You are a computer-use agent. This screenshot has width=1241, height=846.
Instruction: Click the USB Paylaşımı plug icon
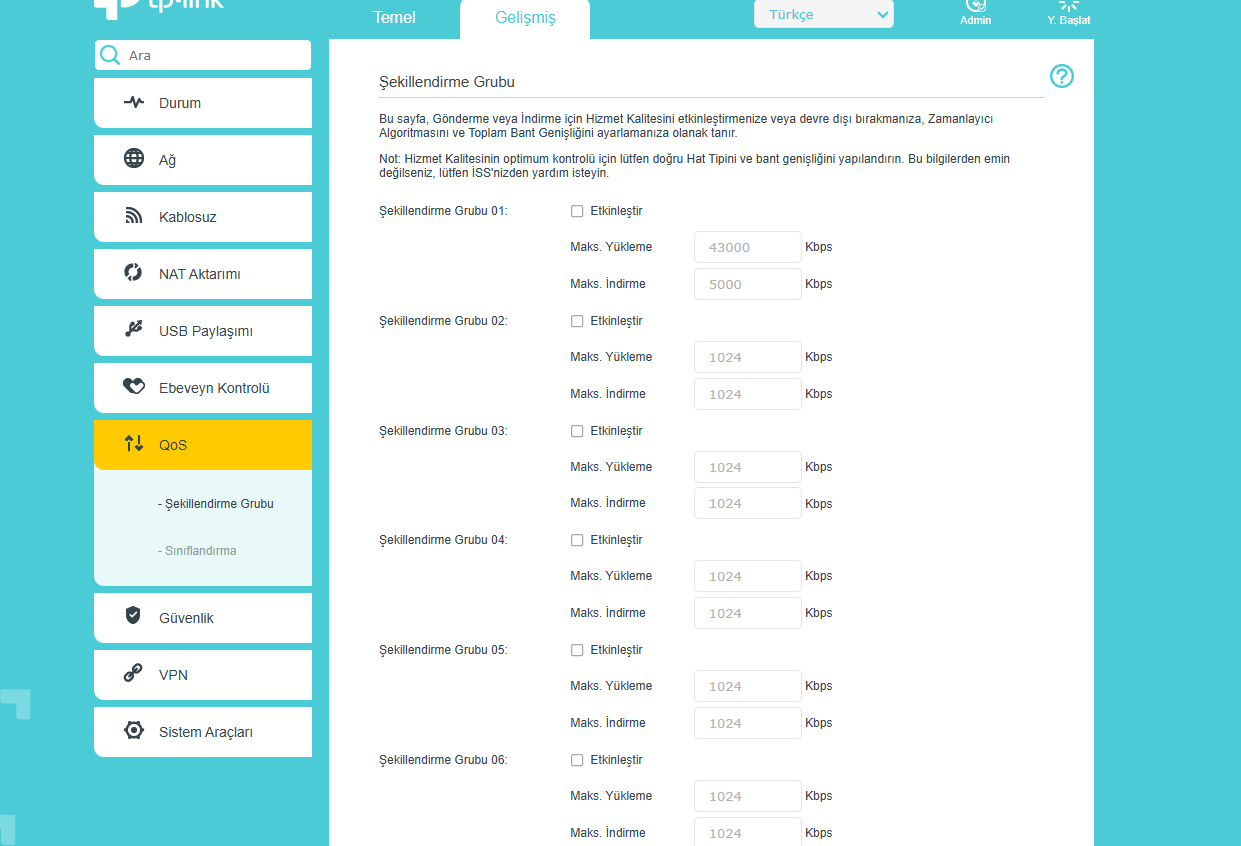point(133,329)
